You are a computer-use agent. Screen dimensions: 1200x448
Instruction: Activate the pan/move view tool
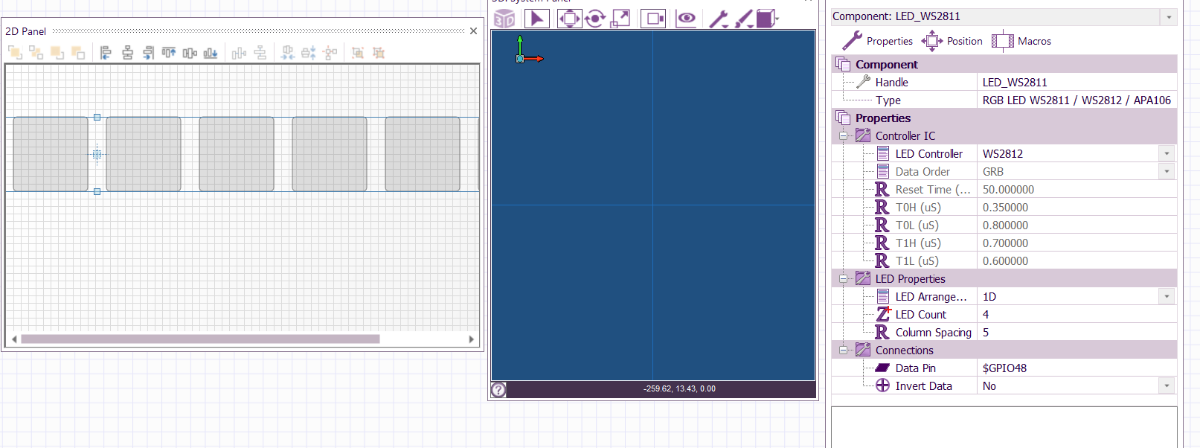[x=566, y=18]
